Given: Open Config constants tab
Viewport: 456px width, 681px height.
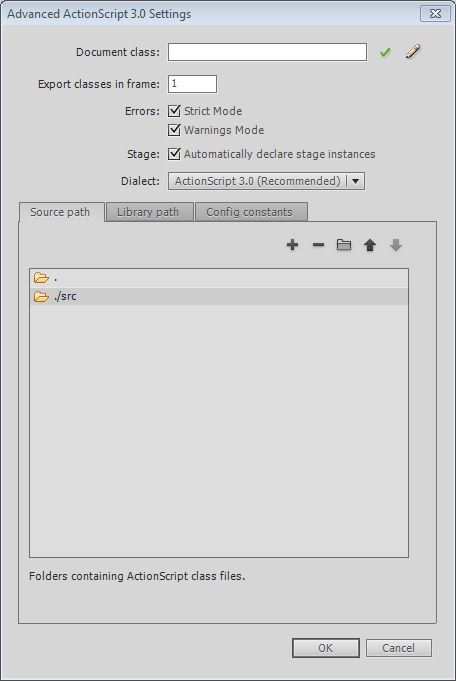Looking at the screenshot, I should pyautogui.click(x=251, y=212).
